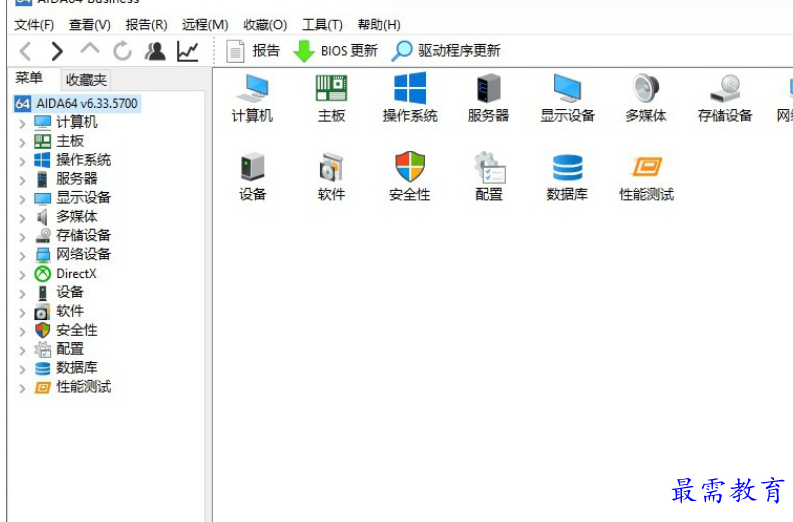Expand the 操作系统 tree node chevron
The width and height of the screenshot is (793, 522).
click(22, 161)
